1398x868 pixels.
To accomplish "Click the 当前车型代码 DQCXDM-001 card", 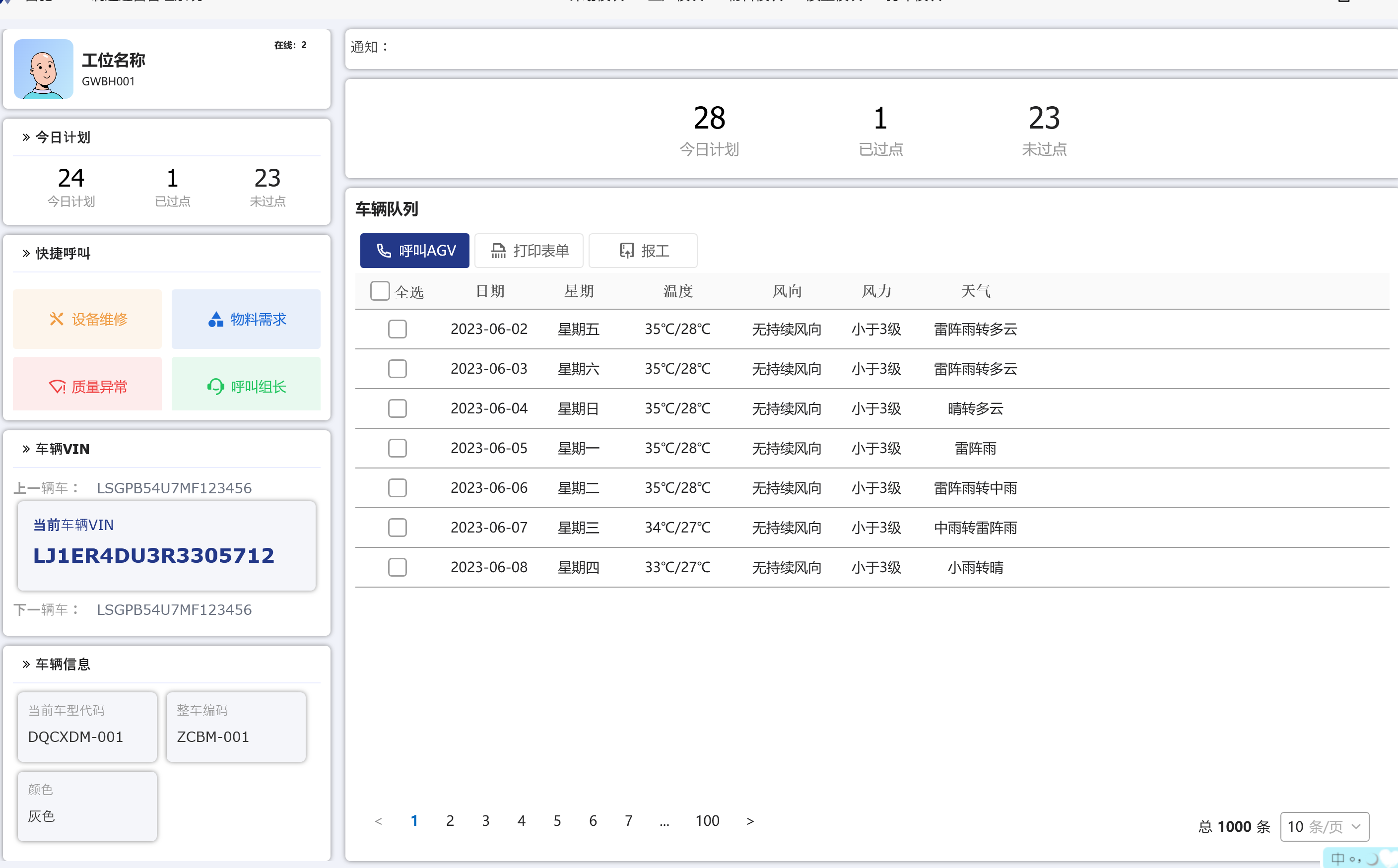I will tap(87, 727).
